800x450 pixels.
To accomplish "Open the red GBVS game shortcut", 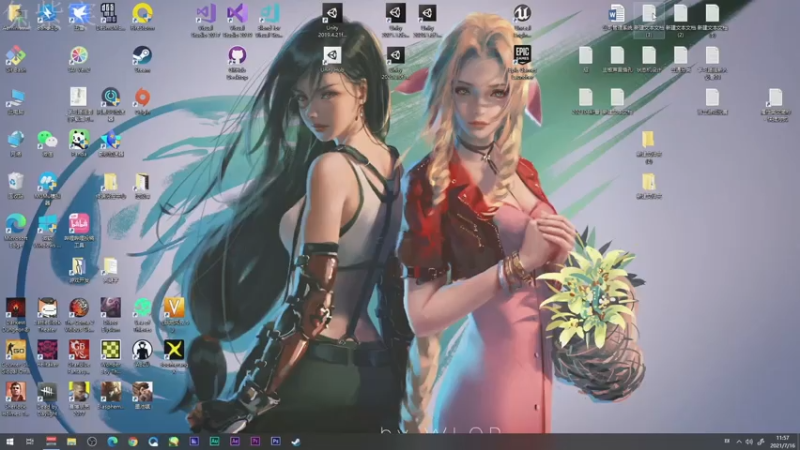I will 79,357.
